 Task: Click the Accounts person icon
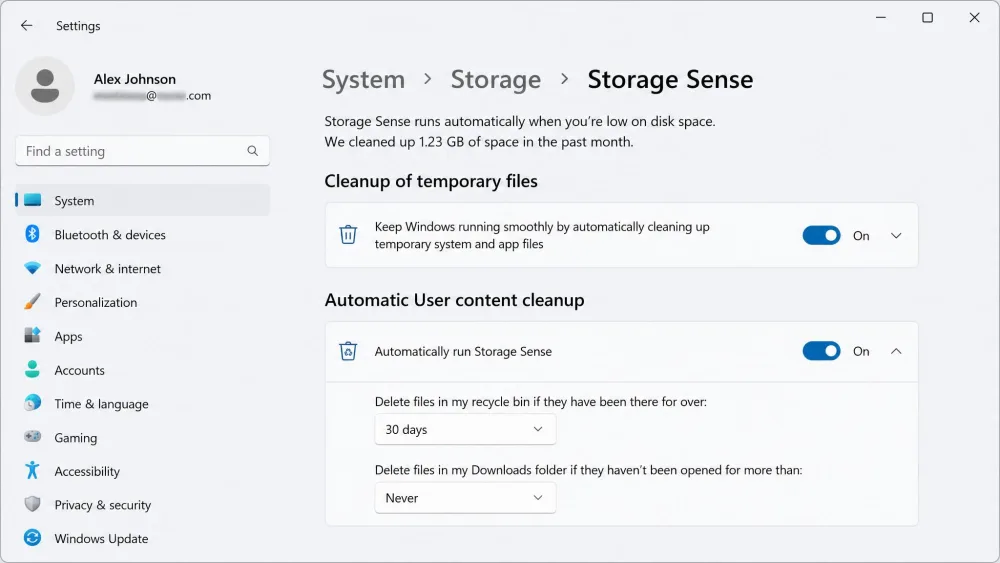[x=33, y=369]
